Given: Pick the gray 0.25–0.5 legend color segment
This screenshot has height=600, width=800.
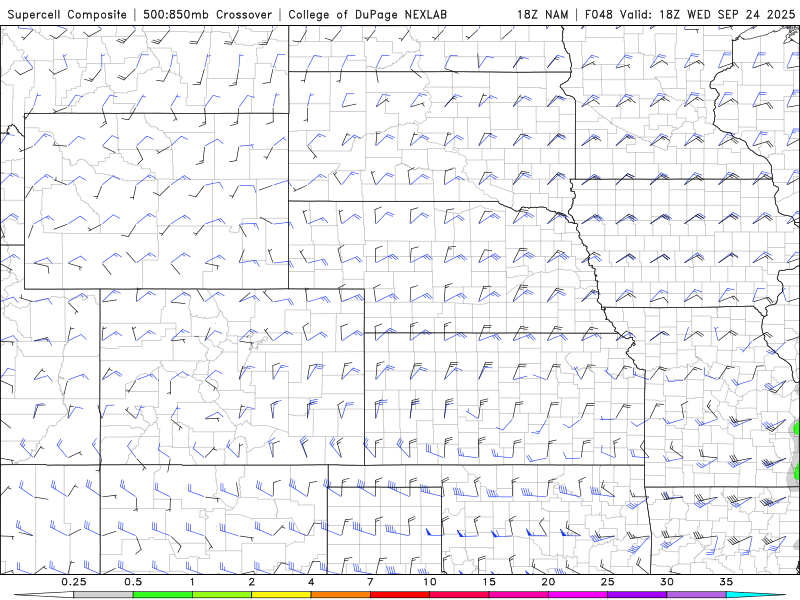Looking at the screenshot, I should pyautogui.click(x=104, y=595).
